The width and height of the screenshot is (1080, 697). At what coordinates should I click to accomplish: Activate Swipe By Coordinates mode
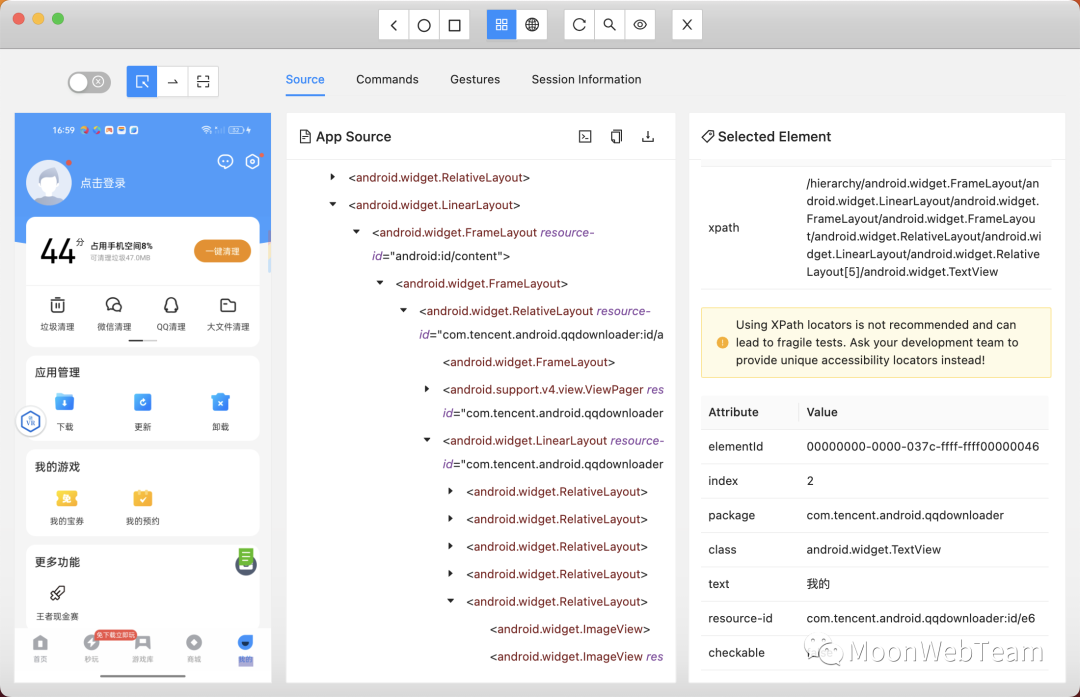[x=172, y=82]
